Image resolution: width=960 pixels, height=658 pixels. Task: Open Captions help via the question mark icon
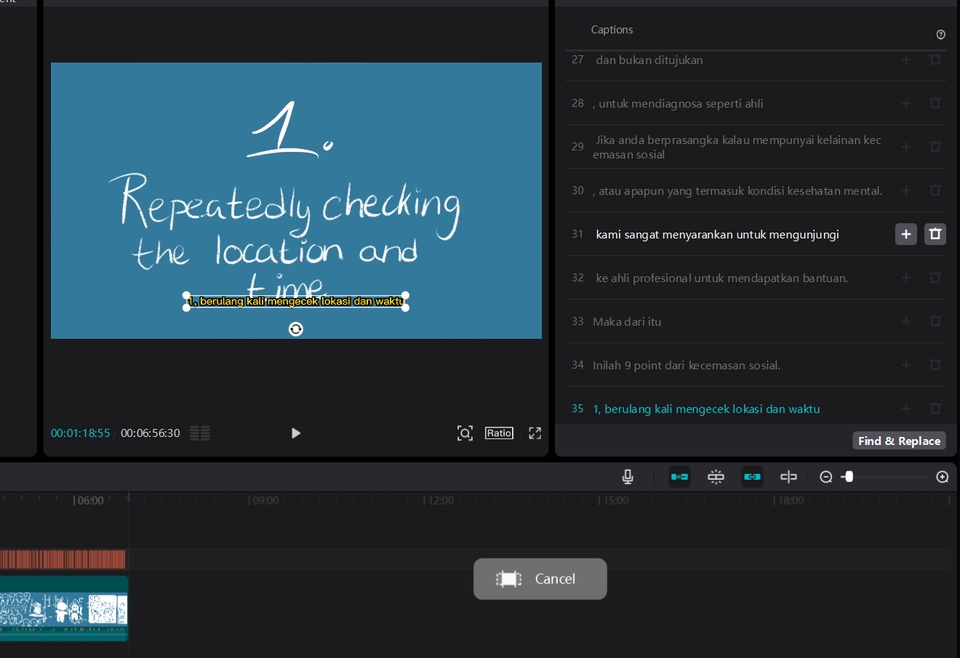pos(940,33)
